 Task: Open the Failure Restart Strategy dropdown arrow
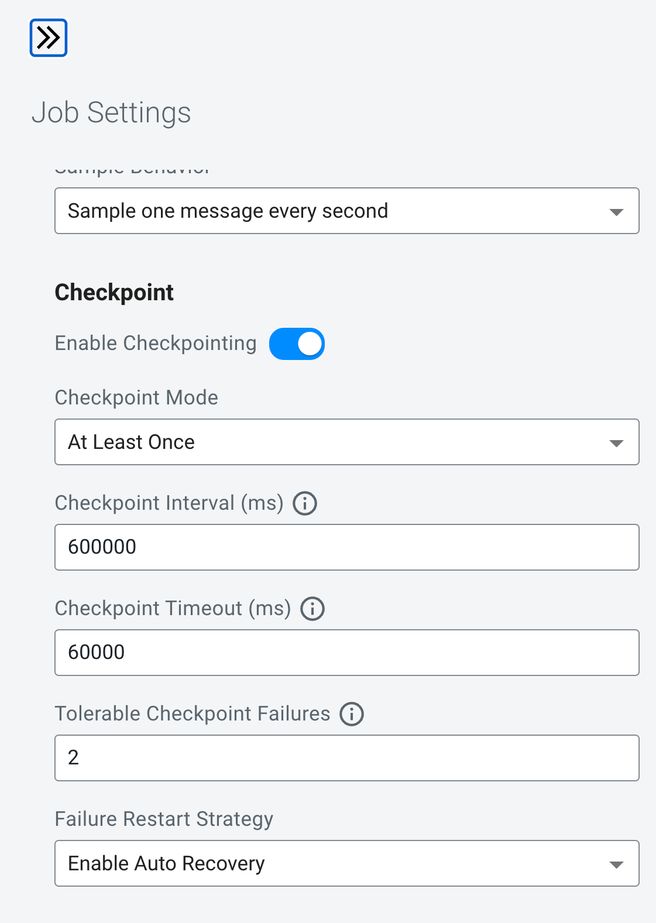616,864
